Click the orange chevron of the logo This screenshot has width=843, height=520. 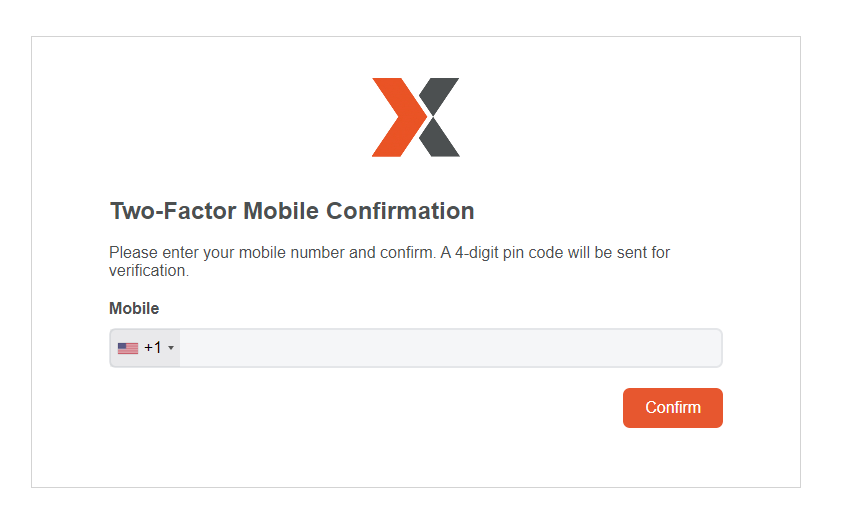[393, 118]
